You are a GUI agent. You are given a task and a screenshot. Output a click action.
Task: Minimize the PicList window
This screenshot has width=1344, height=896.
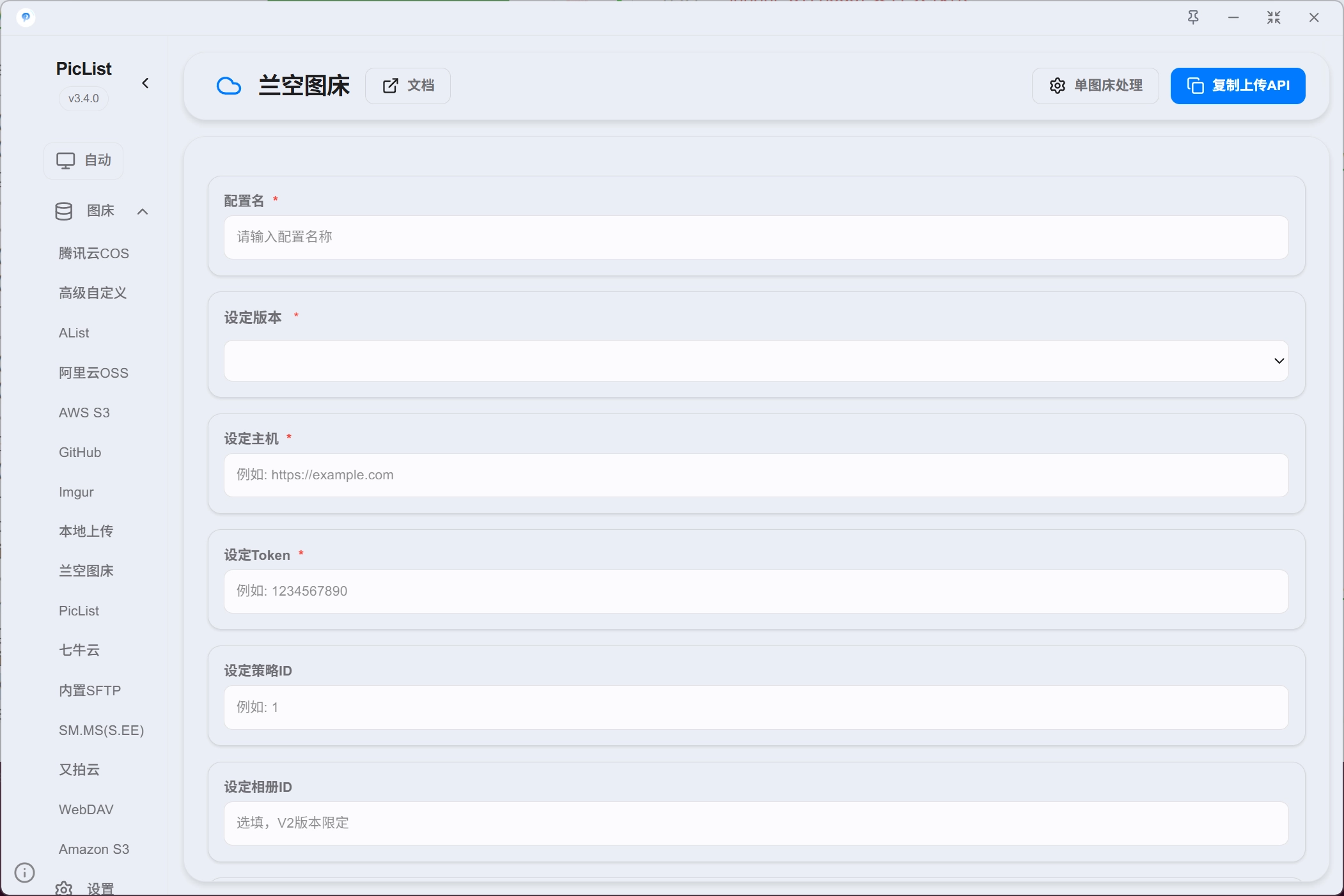pos(1233,17)
